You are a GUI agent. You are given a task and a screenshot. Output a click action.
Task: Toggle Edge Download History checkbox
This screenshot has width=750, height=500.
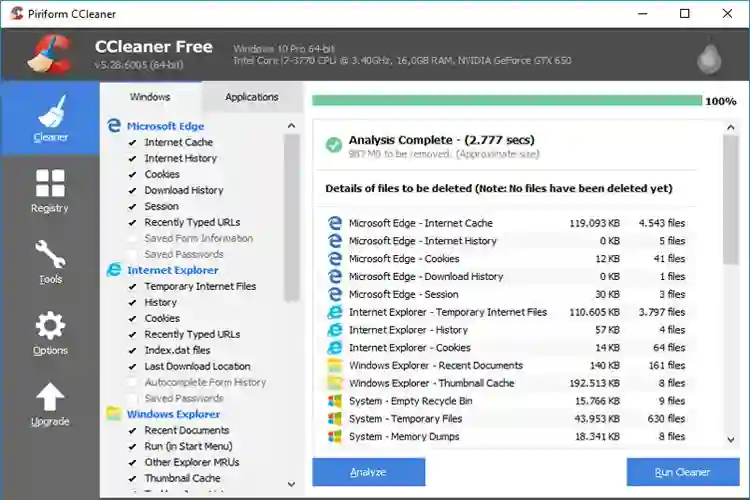click(x=132, y=190)
